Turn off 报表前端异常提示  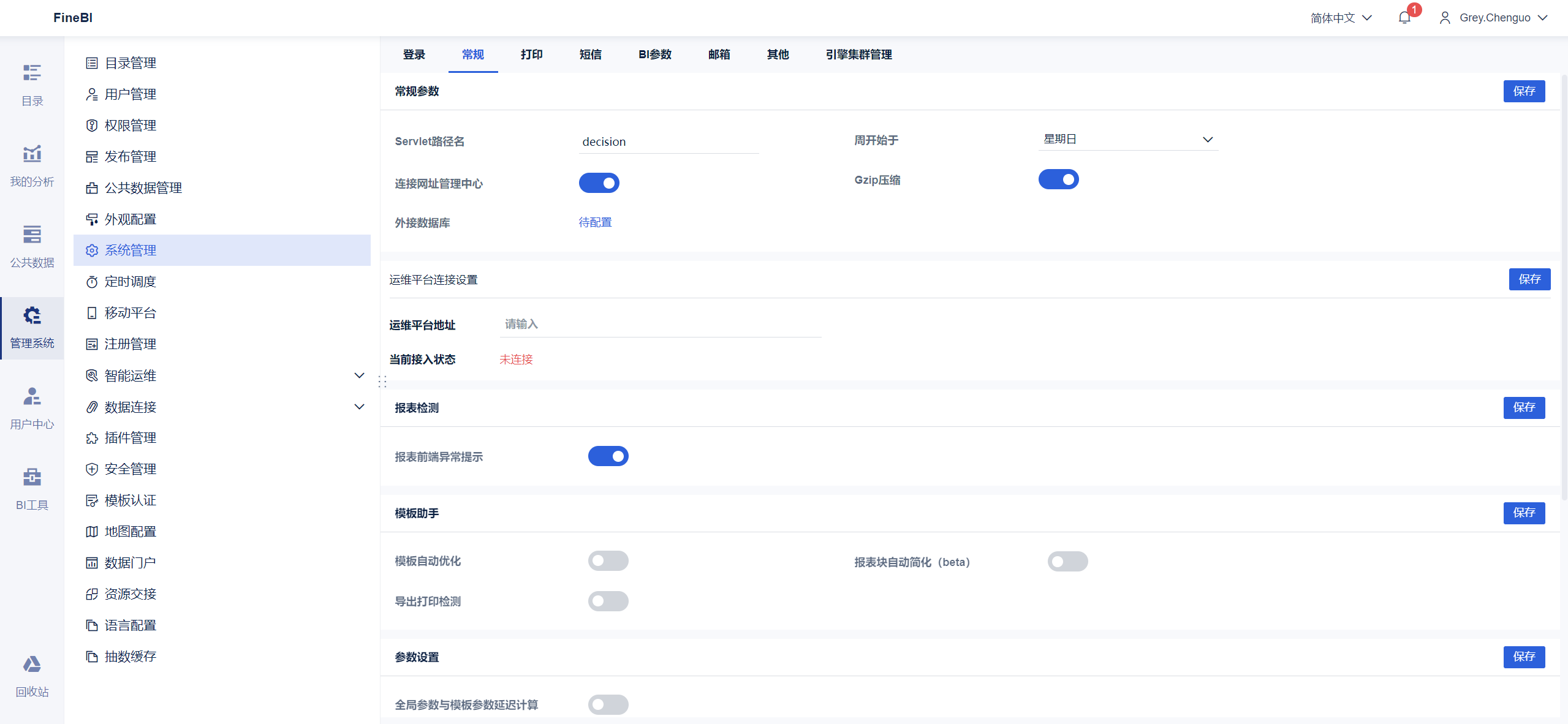608,456
